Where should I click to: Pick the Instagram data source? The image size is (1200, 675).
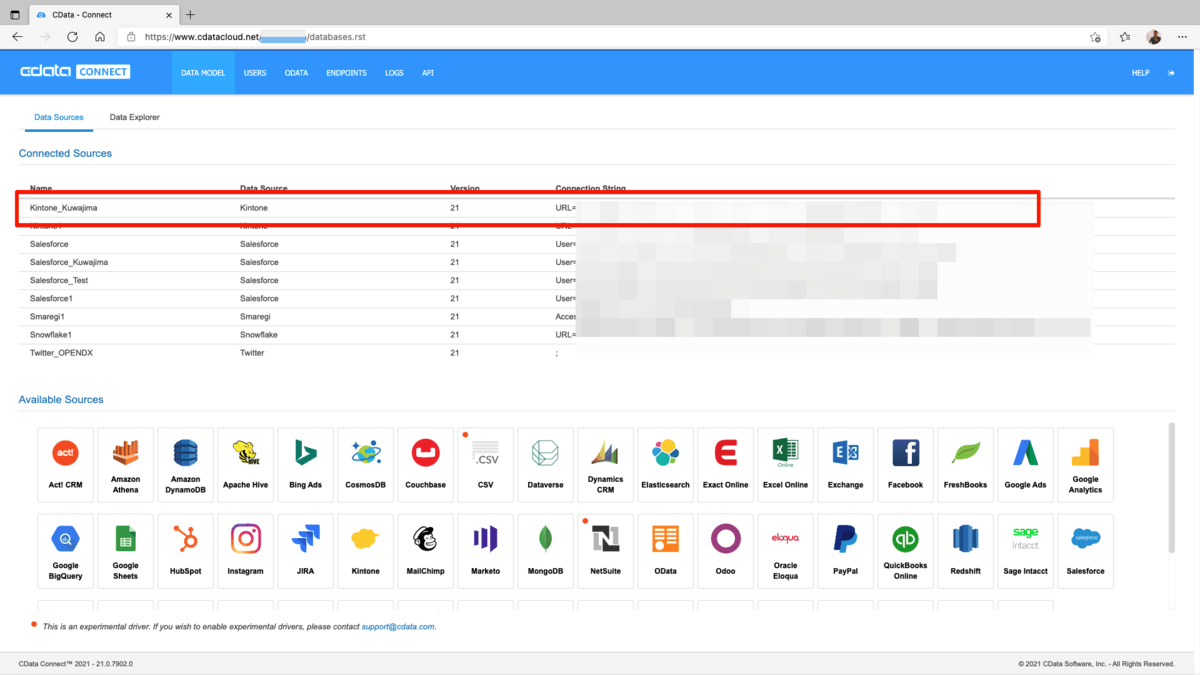pyautogui.click(x=245, y=551)
